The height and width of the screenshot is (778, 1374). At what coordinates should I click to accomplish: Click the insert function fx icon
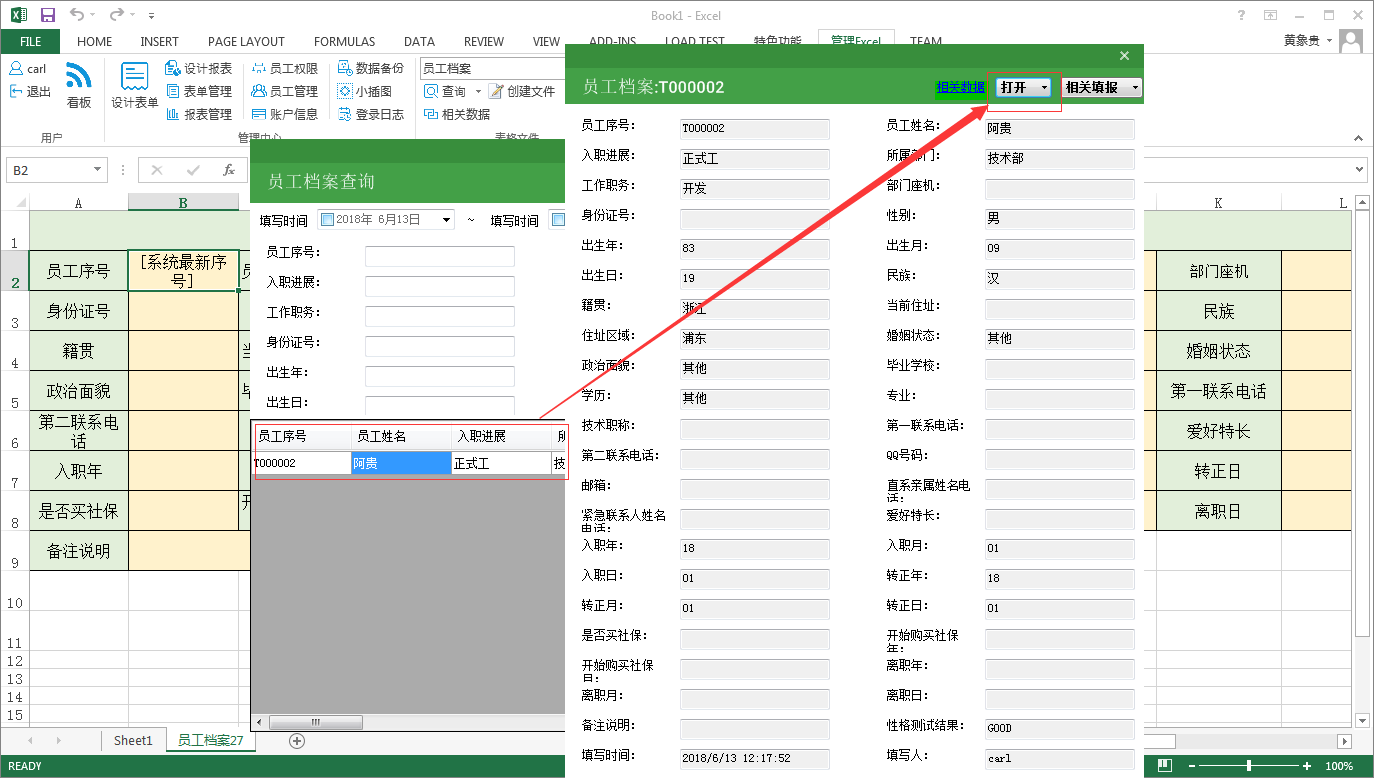coord(229,170)
